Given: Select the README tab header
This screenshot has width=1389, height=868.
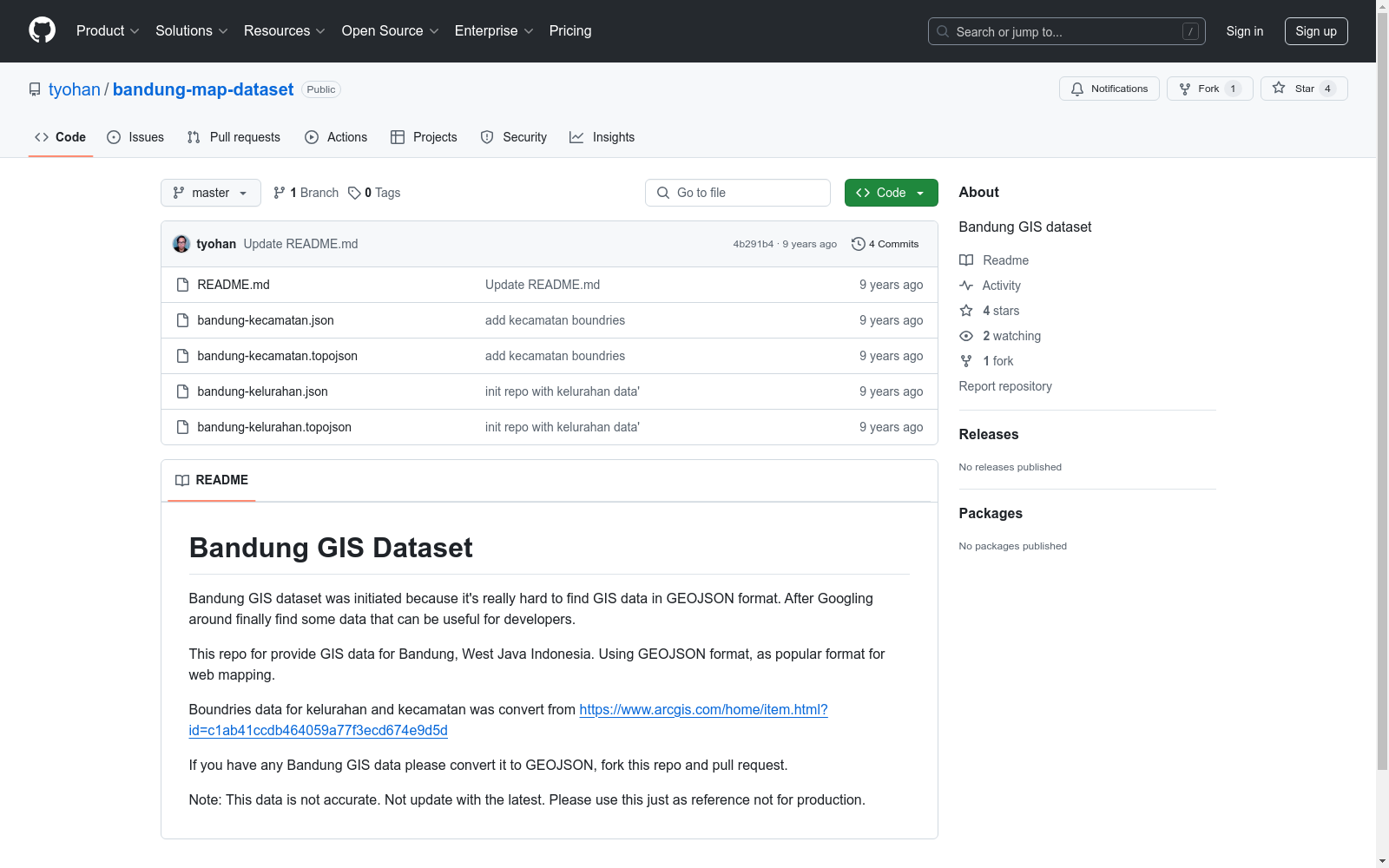Looking at the screenshot, I should pyautogui.click(x=212, y=480).
